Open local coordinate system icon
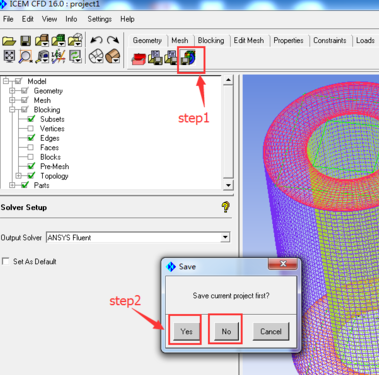379x375 pixels. pos(58,56)
